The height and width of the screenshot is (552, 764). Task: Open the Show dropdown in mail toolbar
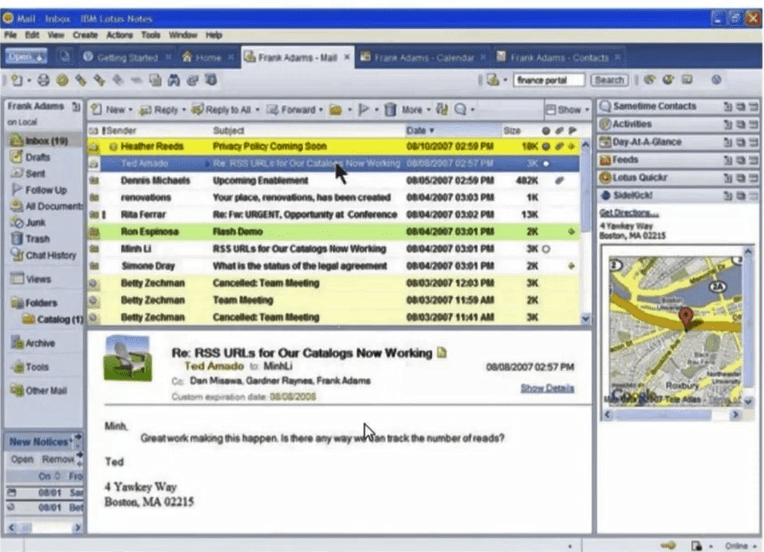(x=565, y=109)
